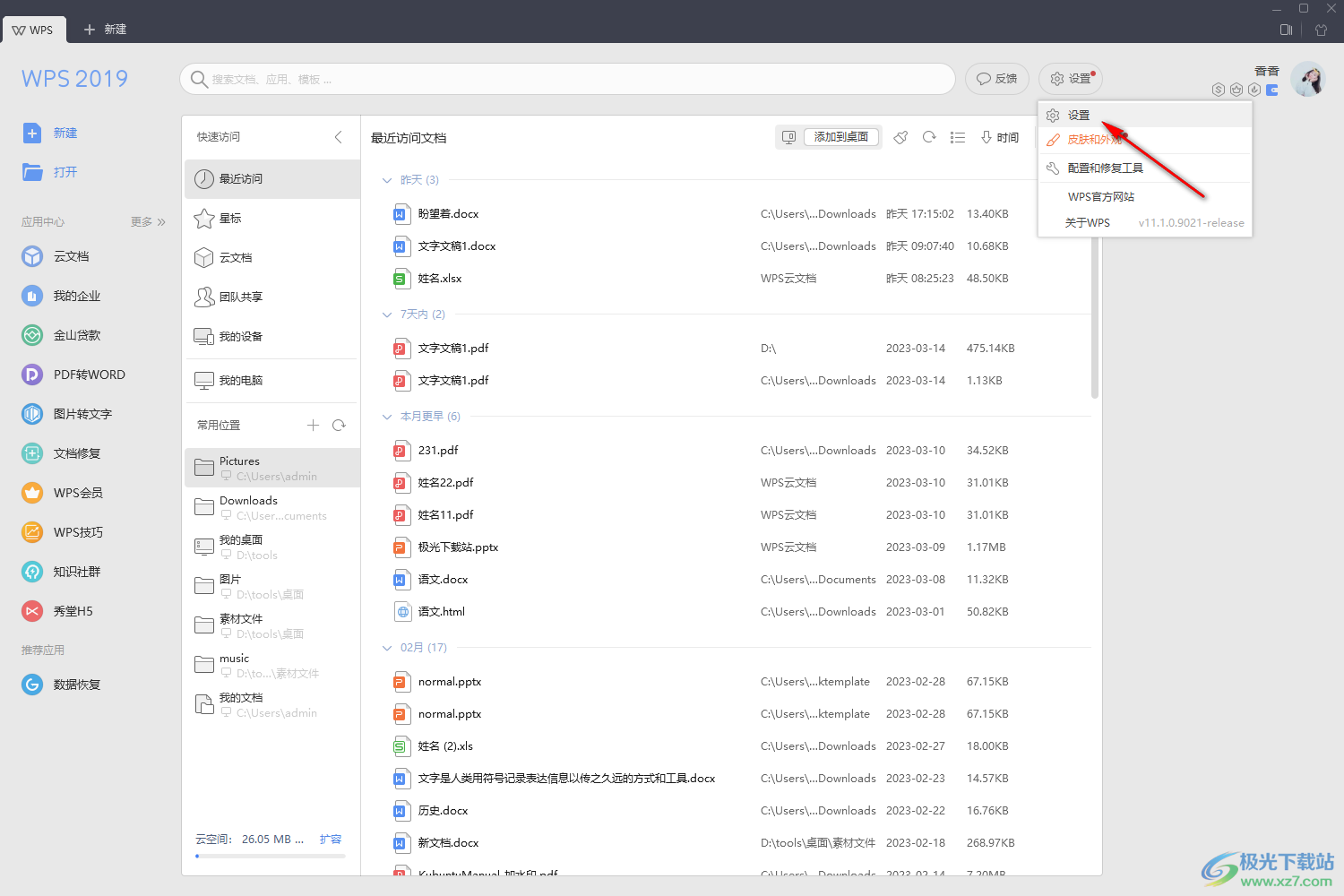Click the skin shirt icon in the title bar

tap(1321, 30)
